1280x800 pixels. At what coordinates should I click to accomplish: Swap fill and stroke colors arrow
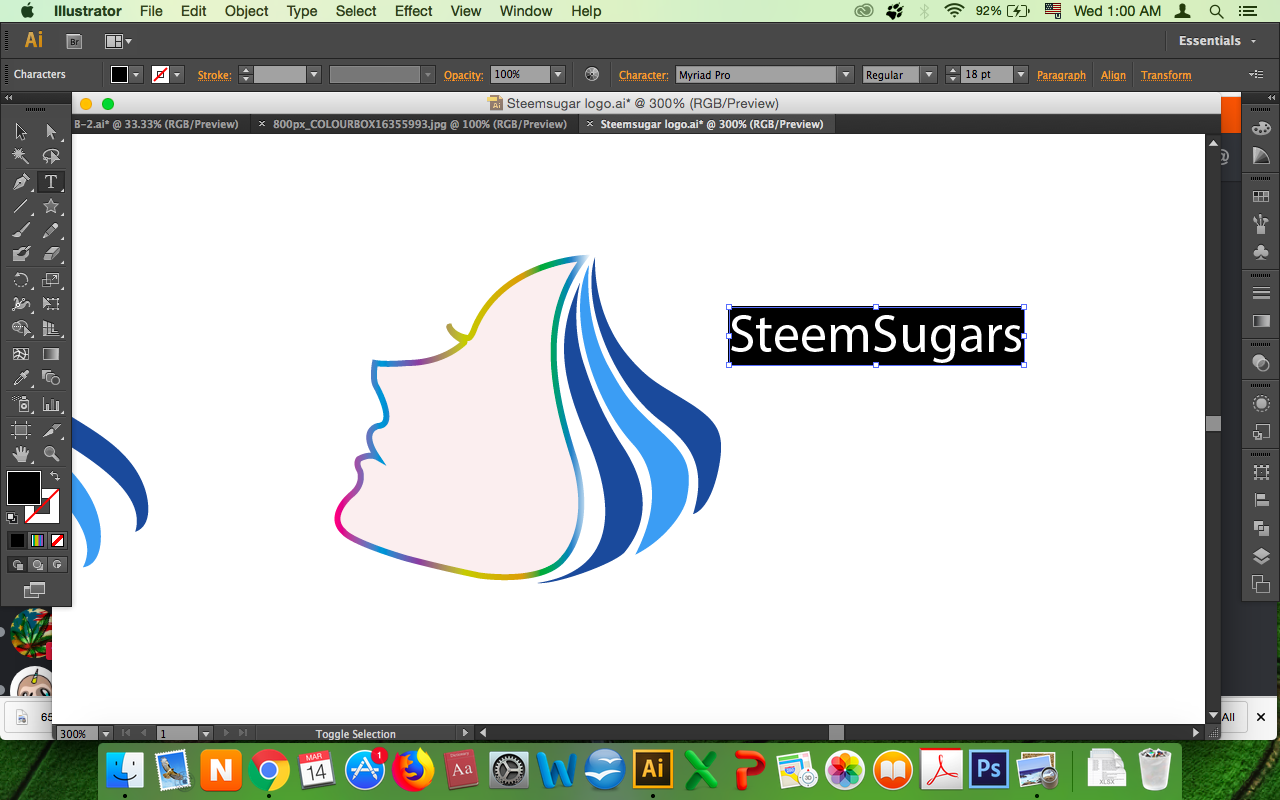pos(55,477)
